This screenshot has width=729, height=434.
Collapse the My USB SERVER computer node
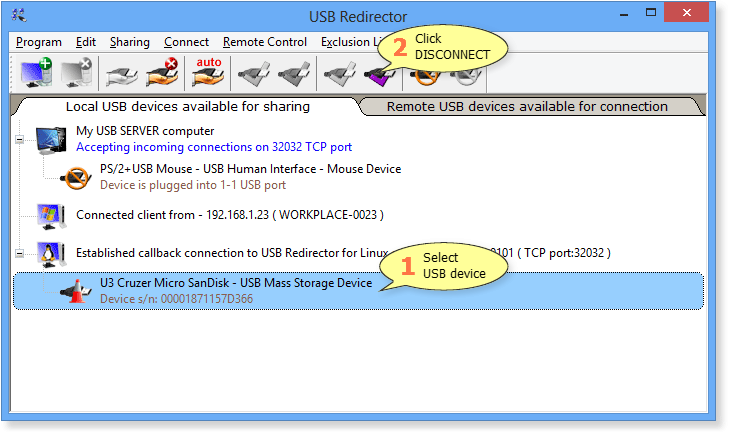(x=20, y=139)
